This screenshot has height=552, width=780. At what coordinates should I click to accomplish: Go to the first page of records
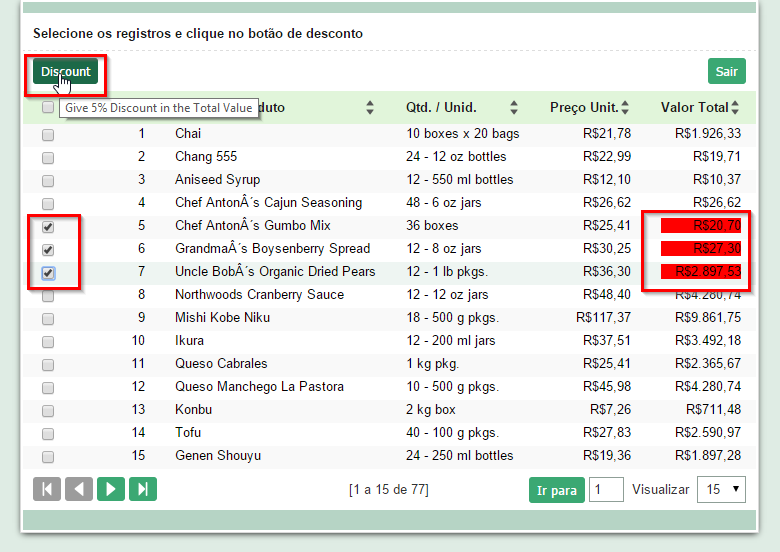[47, 489]
